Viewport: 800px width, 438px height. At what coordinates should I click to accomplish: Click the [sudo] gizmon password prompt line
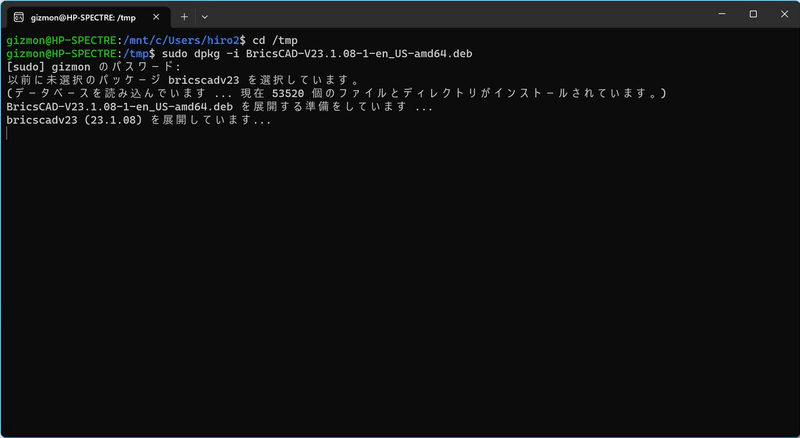pos(94,67)
